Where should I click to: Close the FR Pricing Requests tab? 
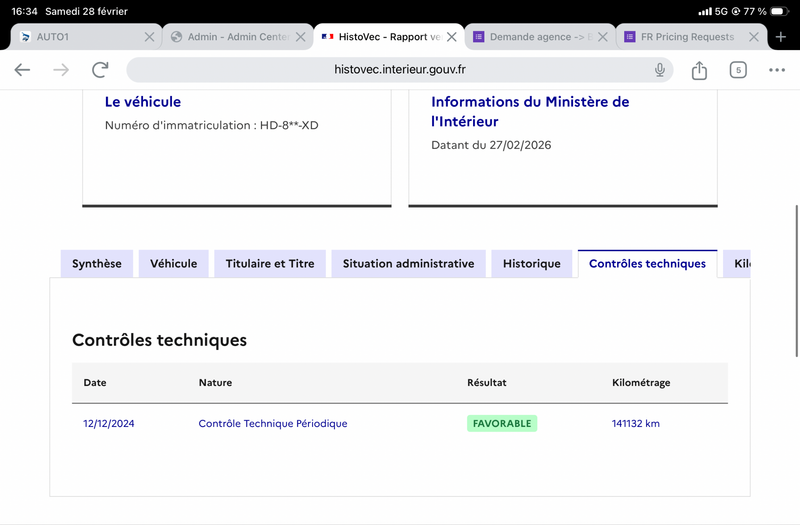tap(753, 37)
